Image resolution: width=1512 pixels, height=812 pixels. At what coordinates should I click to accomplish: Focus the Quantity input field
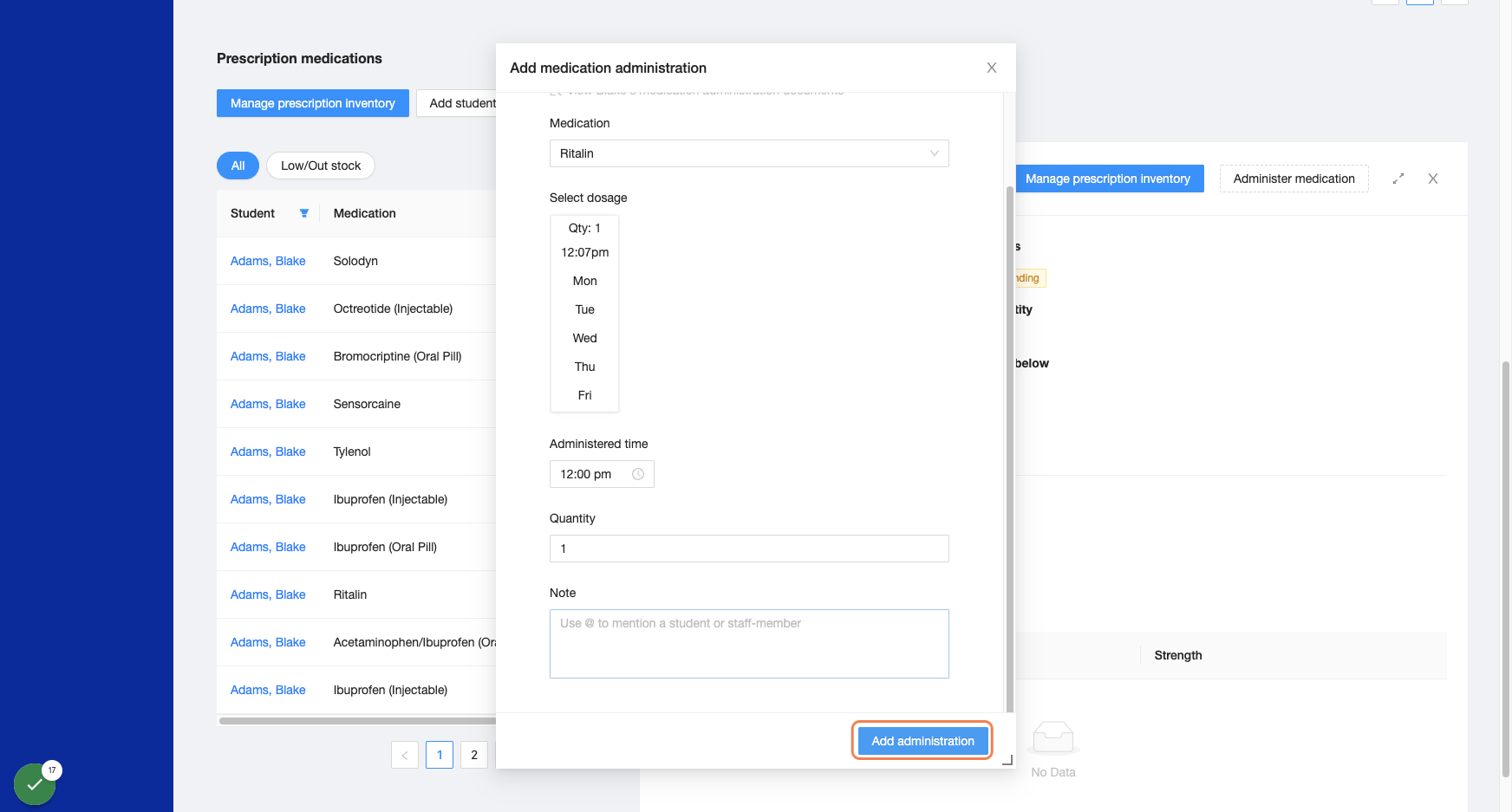pyautogui.click(x=749, y=549)
